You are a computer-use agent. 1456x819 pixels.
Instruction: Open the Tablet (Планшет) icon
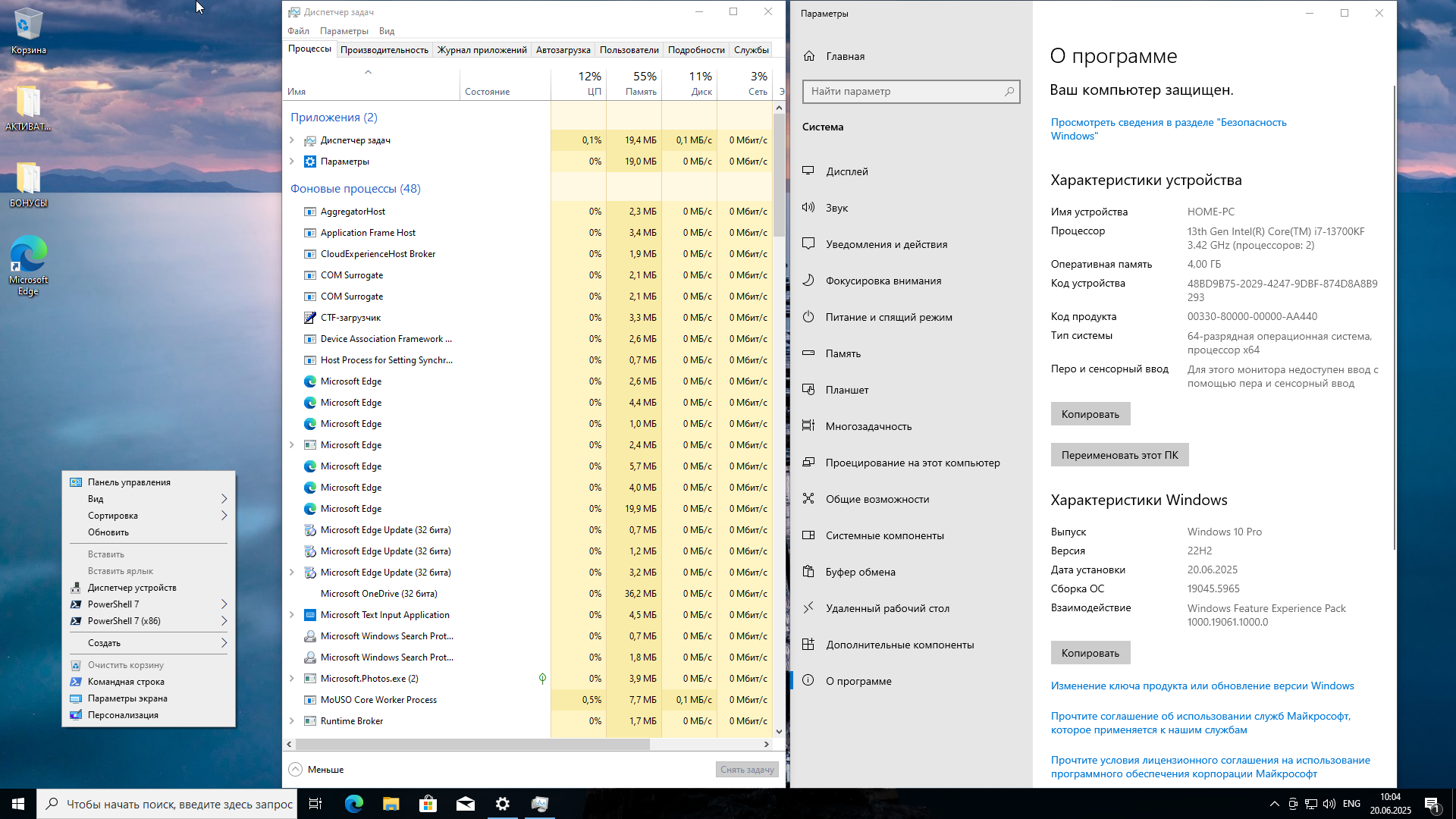tap(808, 390)
